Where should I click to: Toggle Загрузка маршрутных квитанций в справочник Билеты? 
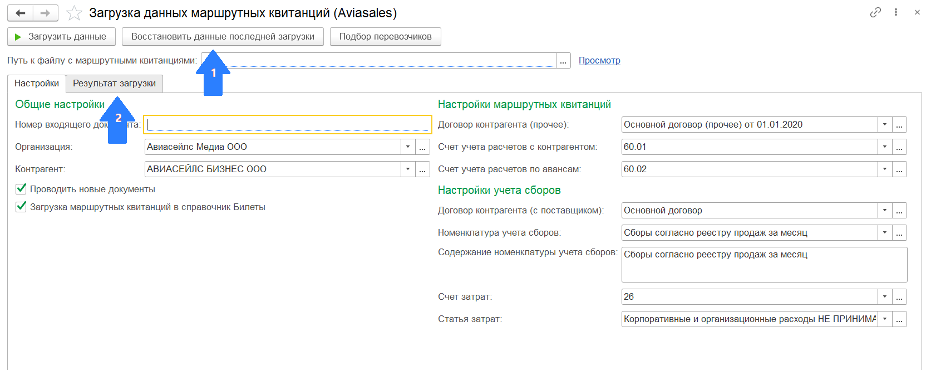click(x=21, y=207)
